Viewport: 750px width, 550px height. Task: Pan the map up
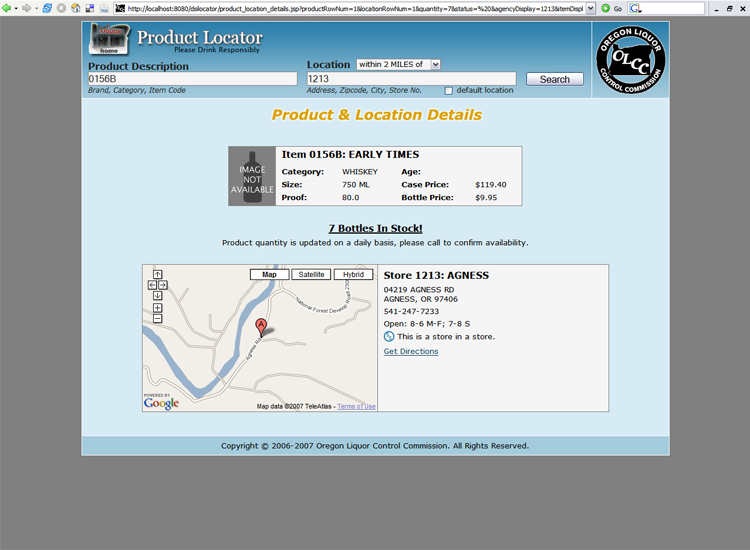coord(157,275)
